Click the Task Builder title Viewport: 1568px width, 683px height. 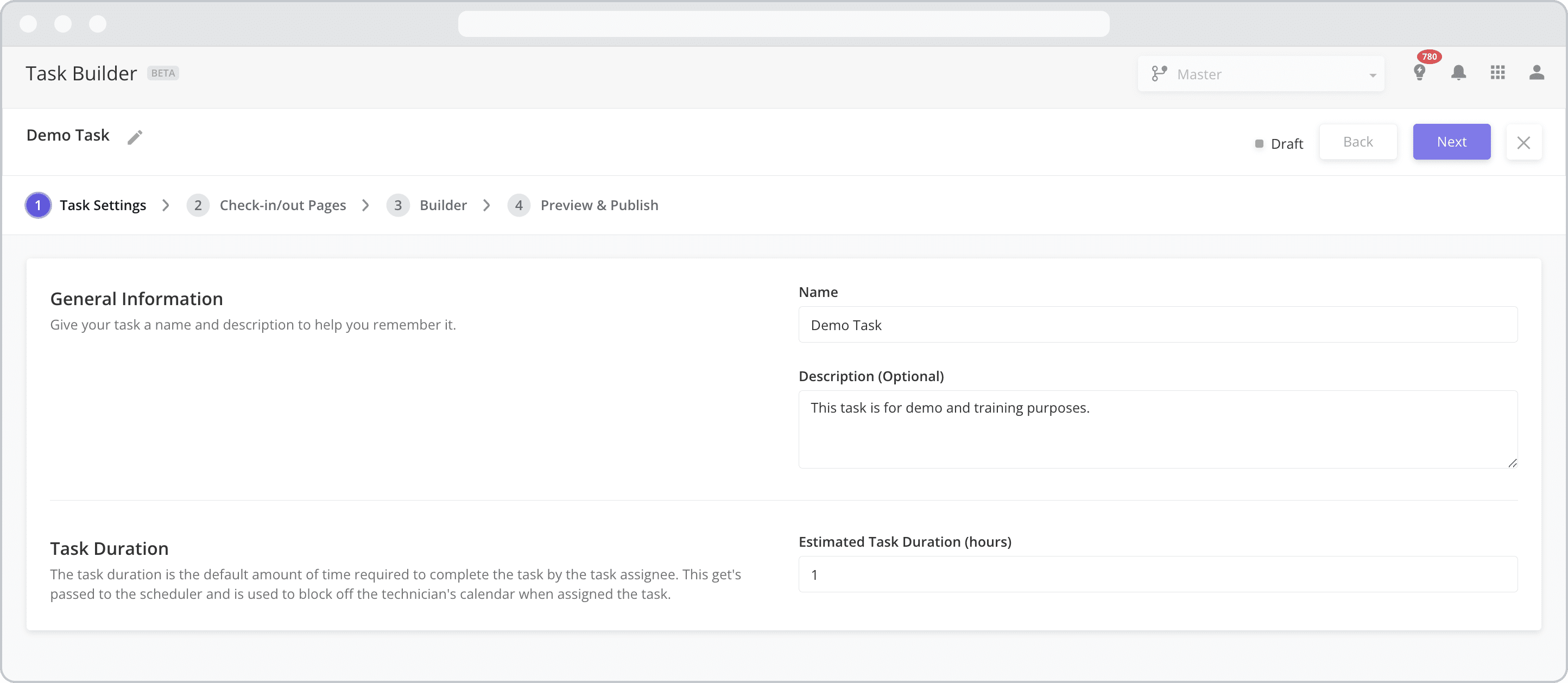[x=81, y=73]
